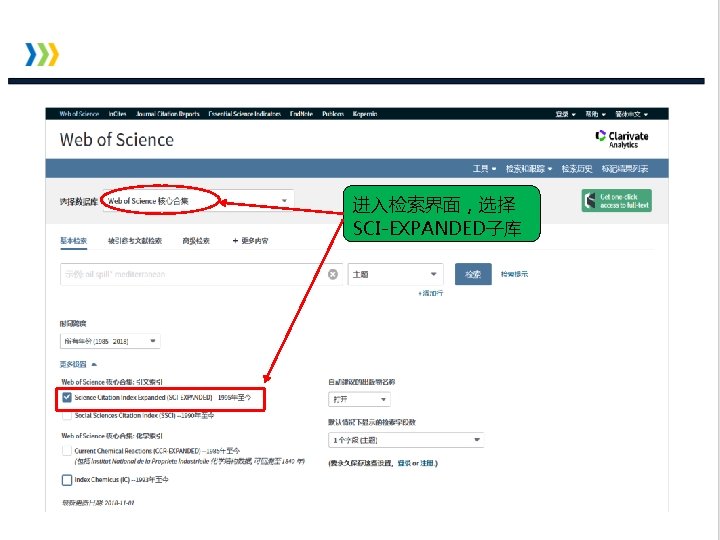Enable the Current Chemical Reactions checkbox
The image size is (720, 540).
point(67,451)
